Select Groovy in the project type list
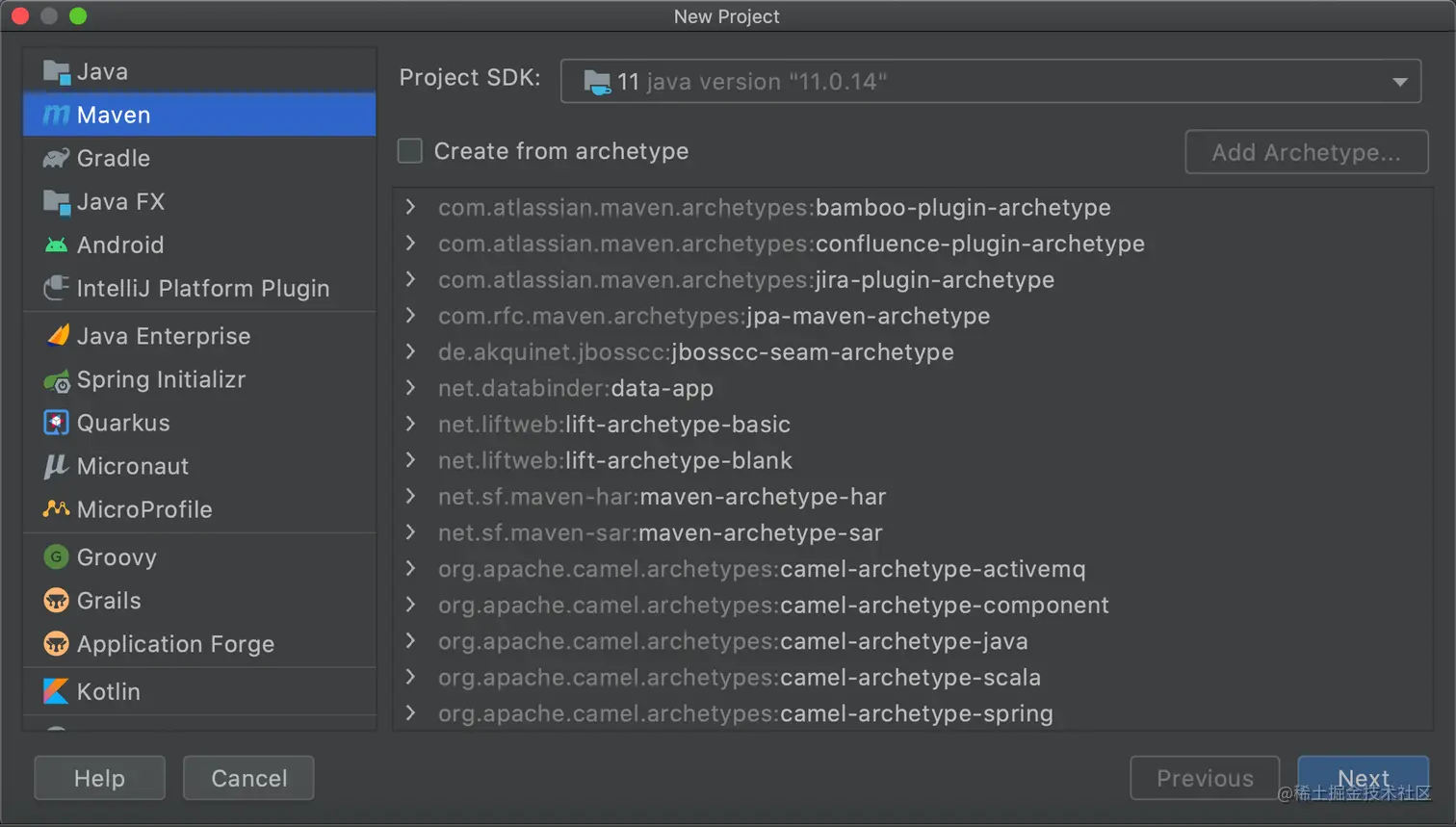Viewport: 1456px width, 827px height. [117, 557]
